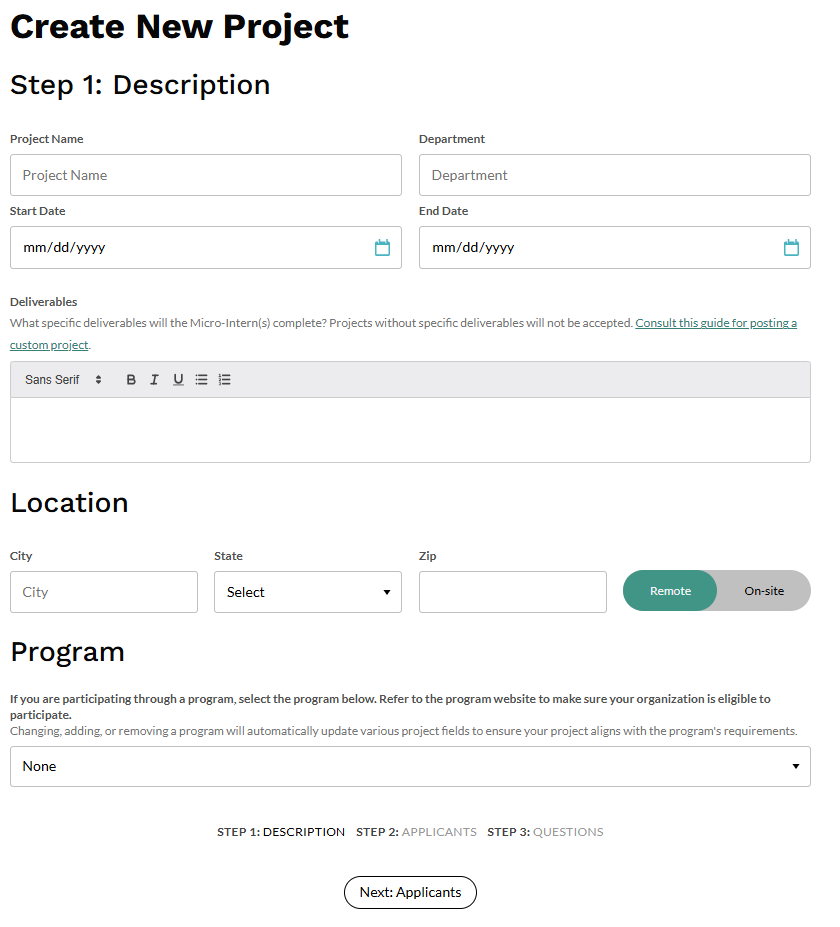Insert a numbered list in Deliverables
This screenshot has height=927, width=840.
coord(225,380)
